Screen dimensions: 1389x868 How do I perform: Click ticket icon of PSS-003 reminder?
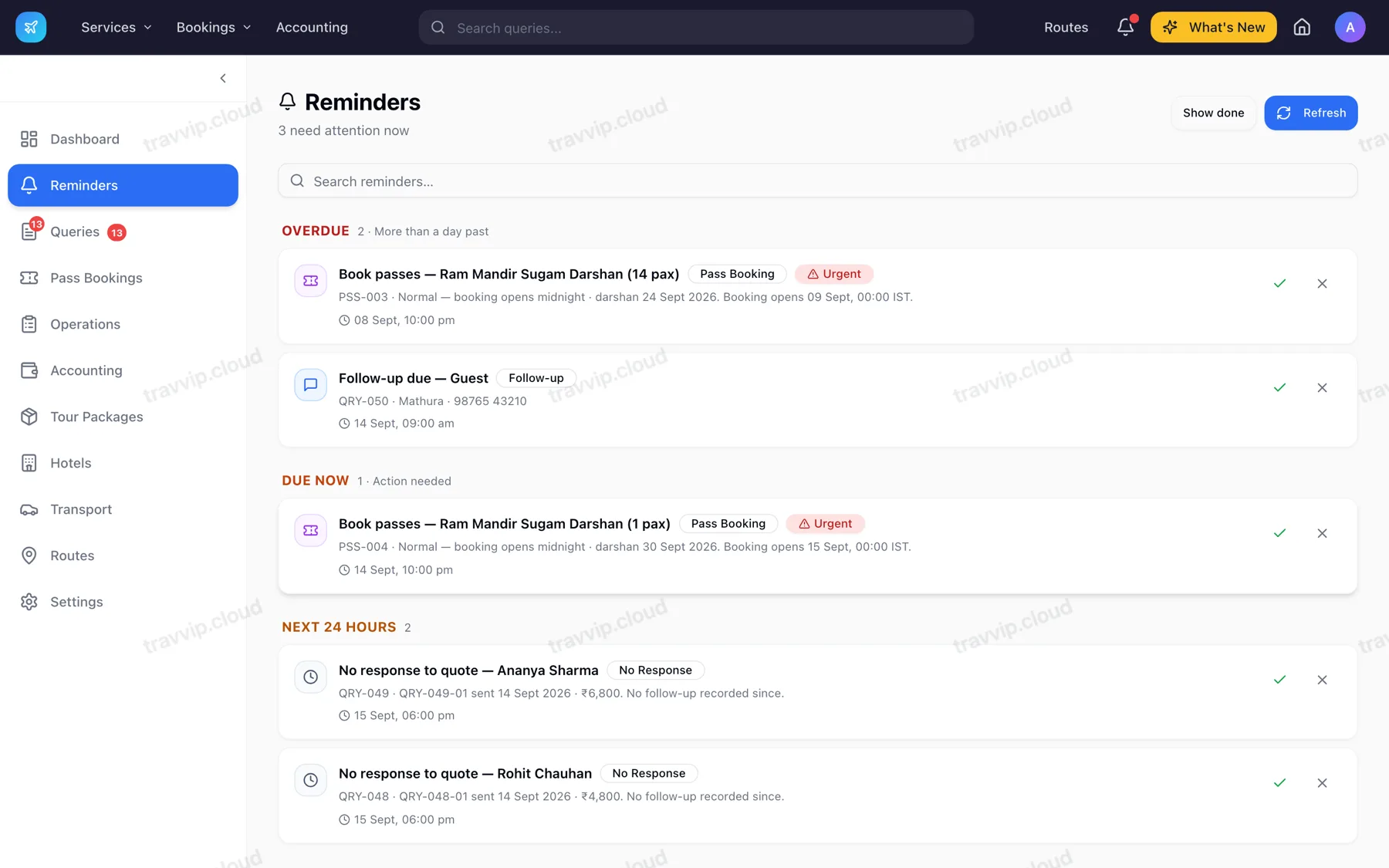tap(310, 281)
